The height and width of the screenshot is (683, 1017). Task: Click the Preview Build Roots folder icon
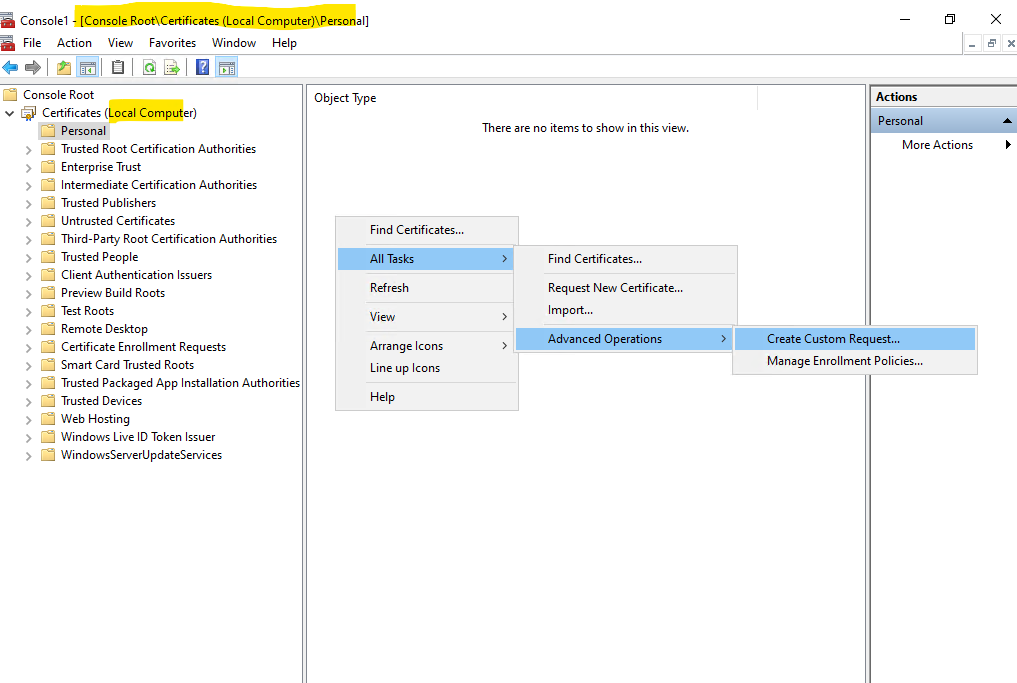click(x=47, y=293)
